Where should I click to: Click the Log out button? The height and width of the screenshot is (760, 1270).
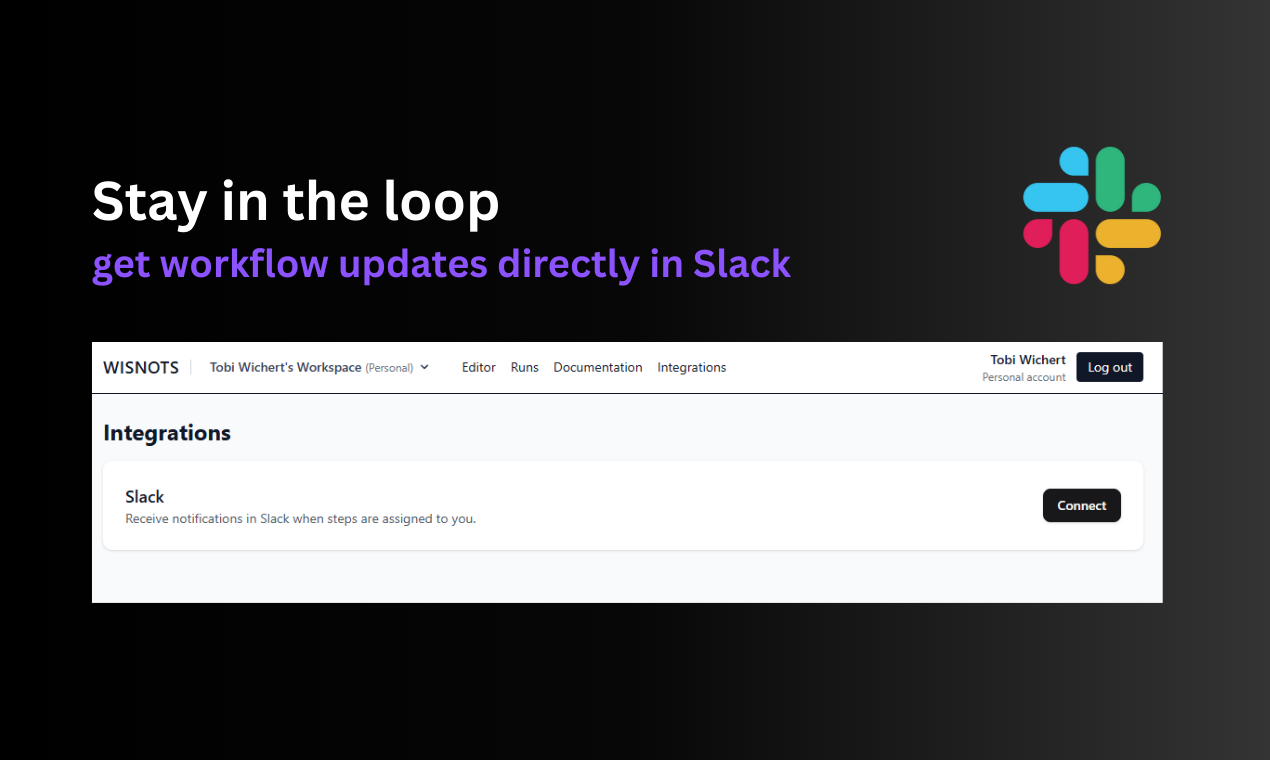(x=1110, y=367)
